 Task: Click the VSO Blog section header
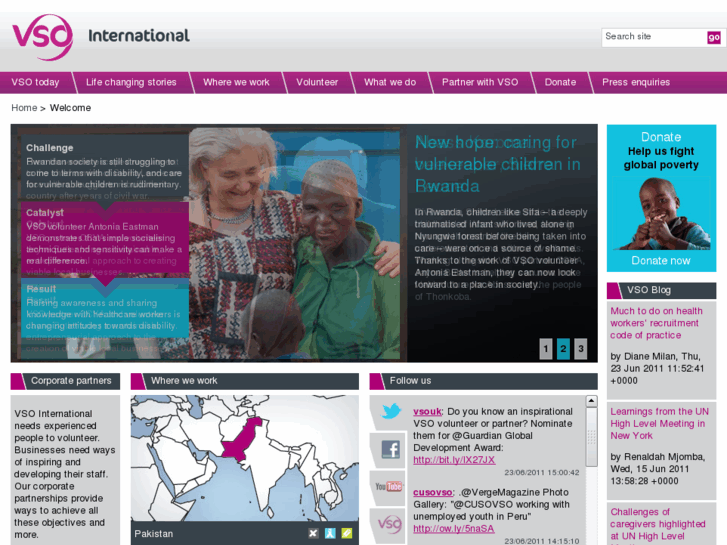click(661, 290)
